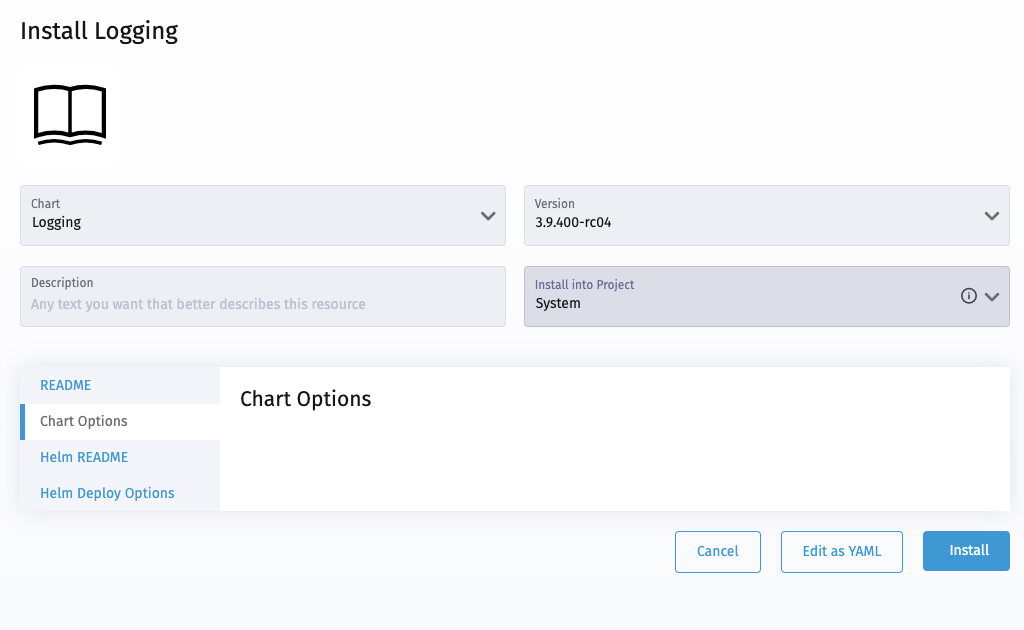Click the Chart Options section heading
This screenshot has height=630, width=1024.
(304, 398)
